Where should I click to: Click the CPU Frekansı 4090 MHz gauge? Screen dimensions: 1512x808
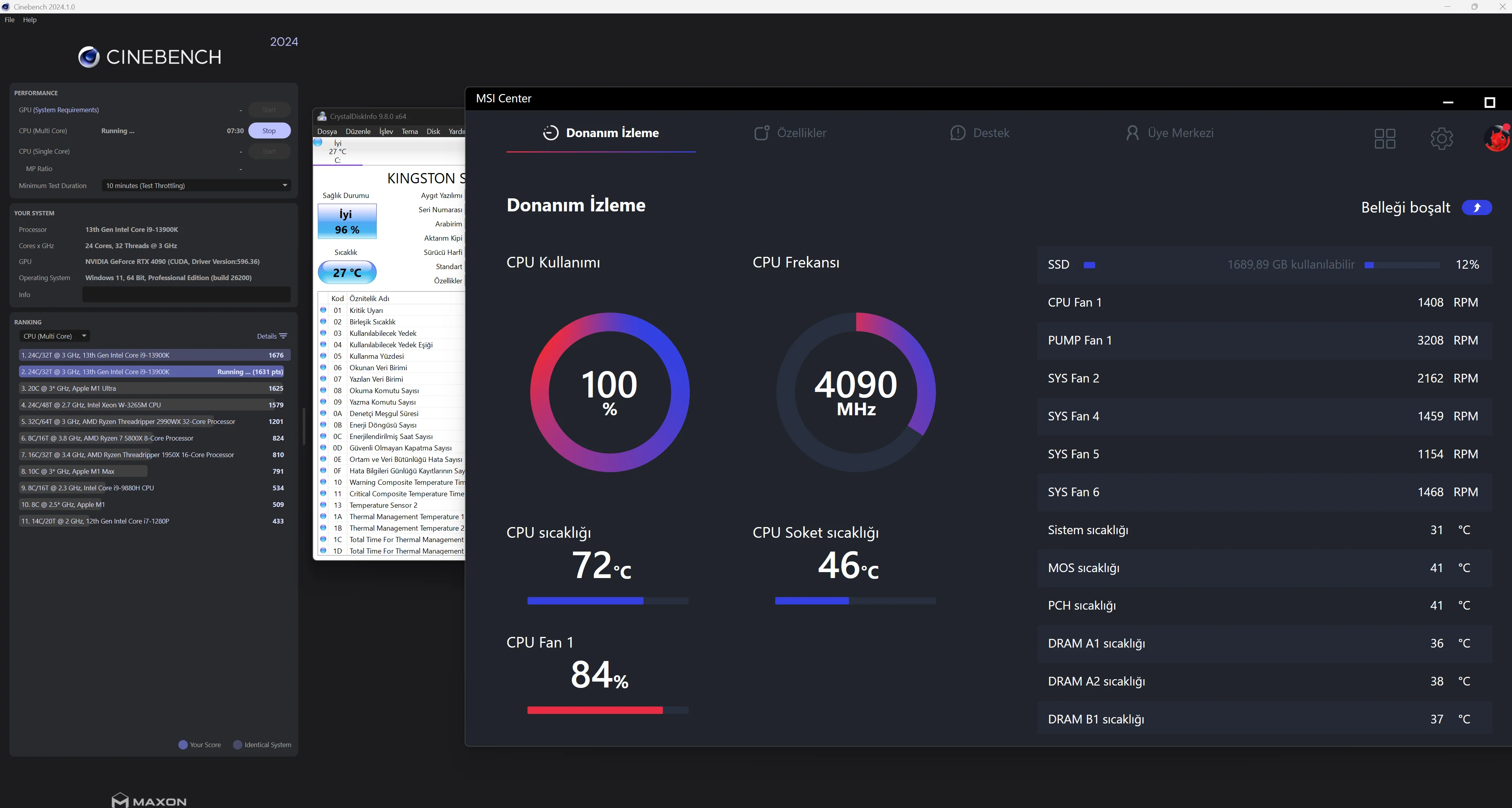pos(856,392)
